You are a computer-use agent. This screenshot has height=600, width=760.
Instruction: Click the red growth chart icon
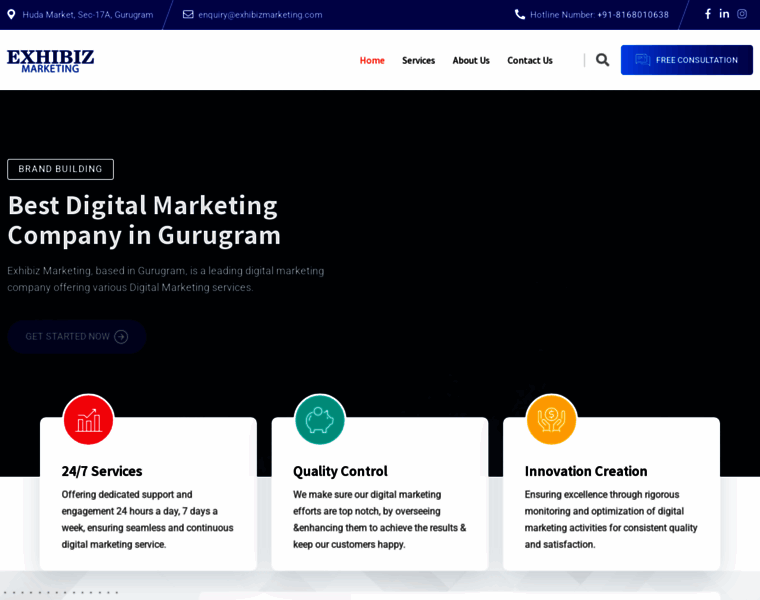[88, 419]
